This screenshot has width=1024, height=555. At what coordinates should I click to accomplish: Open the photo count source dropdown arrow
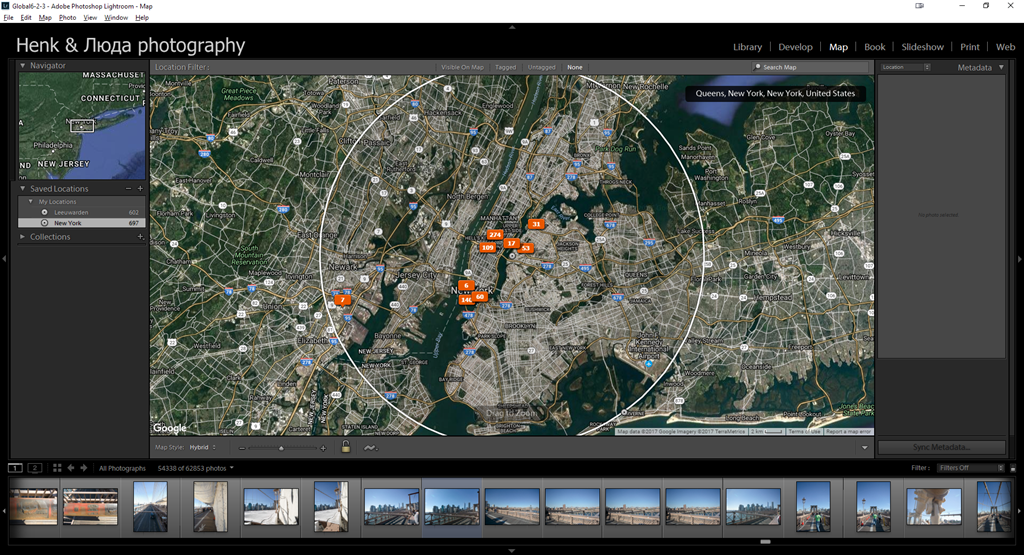point(232,468)
